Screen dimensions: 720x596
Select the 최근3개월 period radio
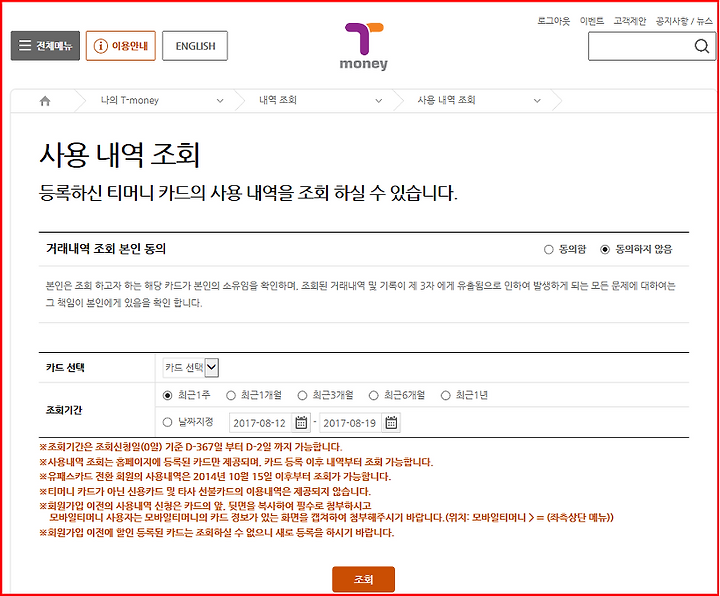(302, 395)
